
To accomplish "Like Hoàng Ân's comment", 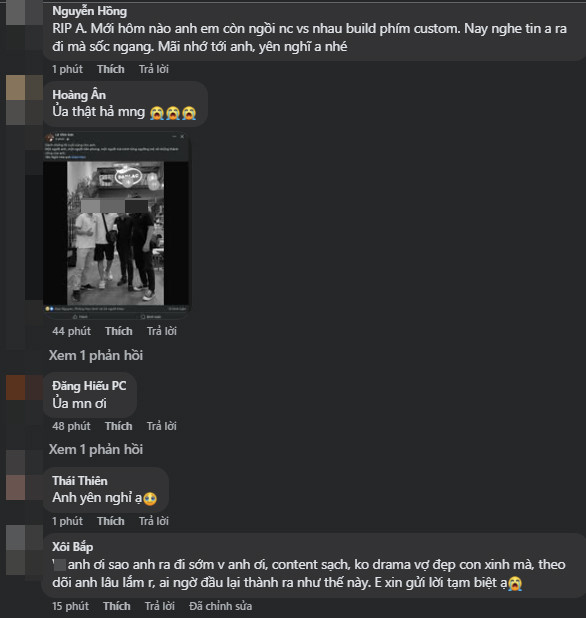I will pyautogui.click(x=119, y=331).
